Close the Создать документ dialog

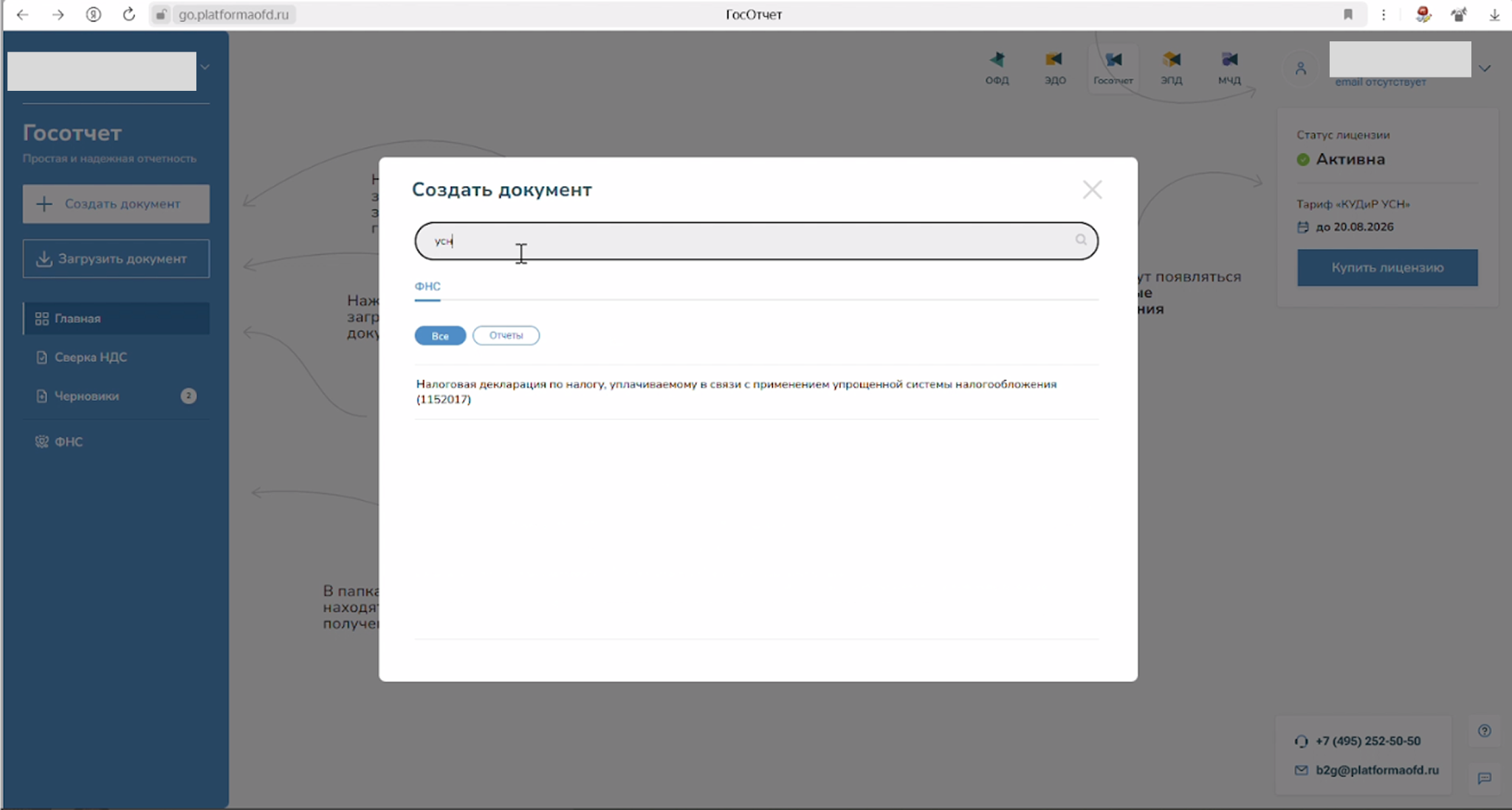tap(1092, 190)
